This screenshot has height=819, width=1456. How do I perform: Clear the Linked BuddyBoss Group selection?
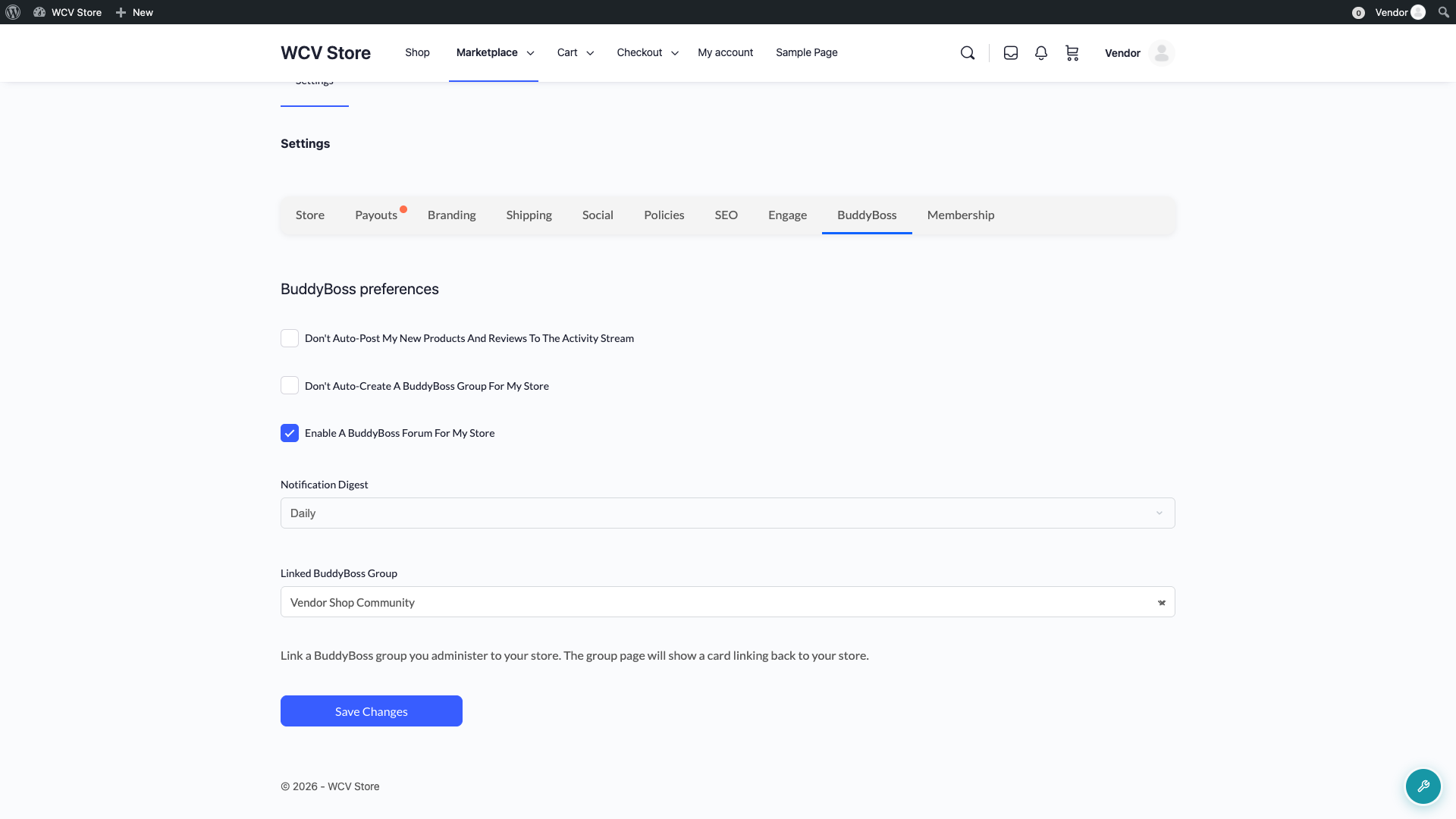pyautogui.click(x=1162, y=603)
